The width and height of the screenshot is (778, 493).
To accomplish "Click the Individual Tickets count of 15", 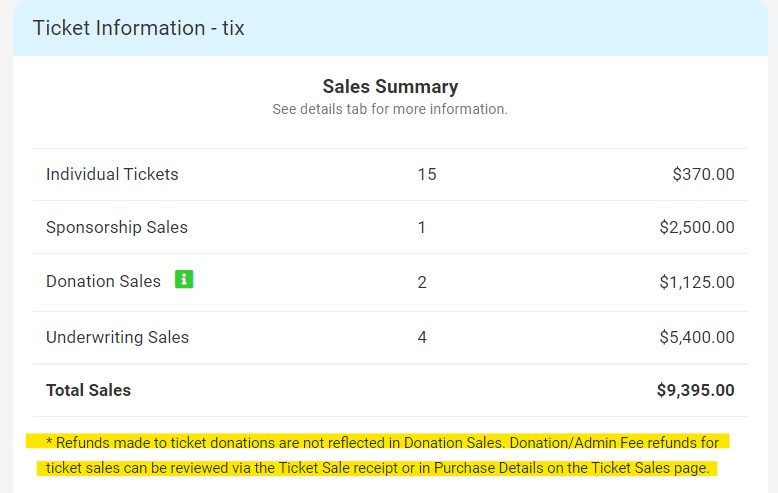I will click(427, 174).
